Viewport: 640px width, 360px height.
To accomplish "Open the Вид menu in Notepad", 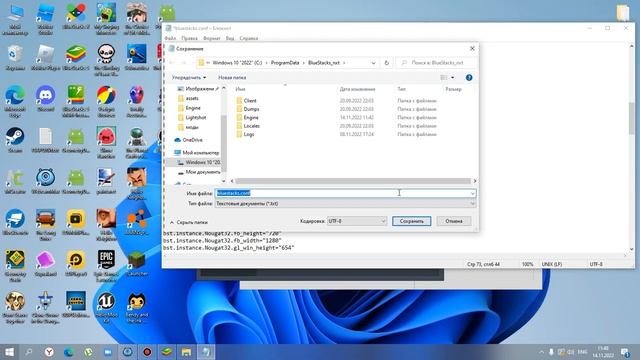I will (x=230, y=38).
